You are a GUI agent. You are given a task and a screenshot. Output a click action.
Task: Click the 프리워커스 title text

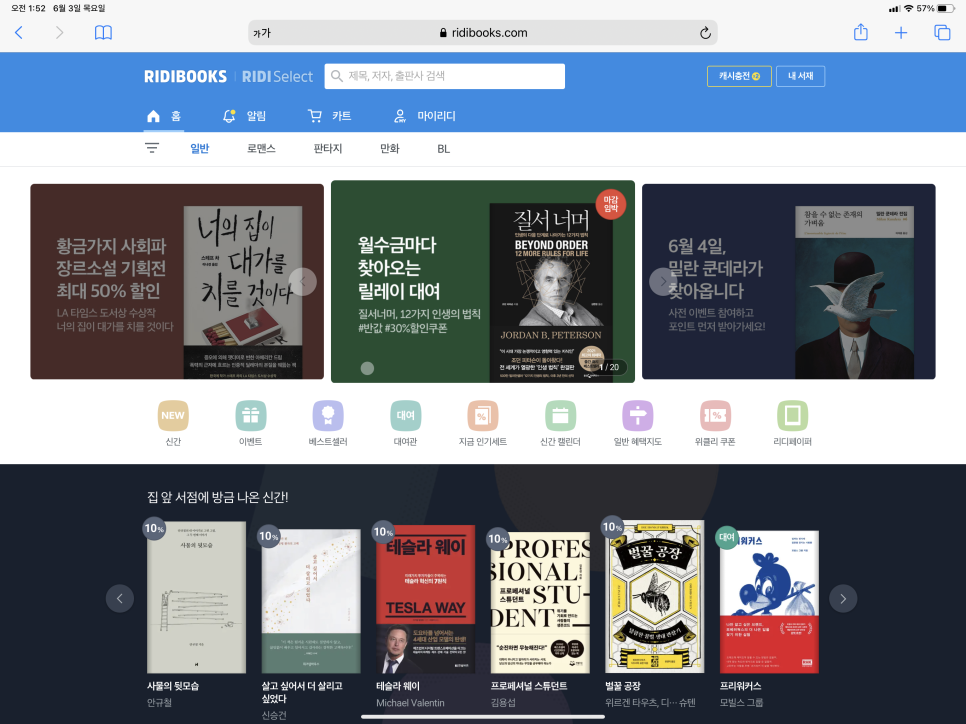point(741,686)
